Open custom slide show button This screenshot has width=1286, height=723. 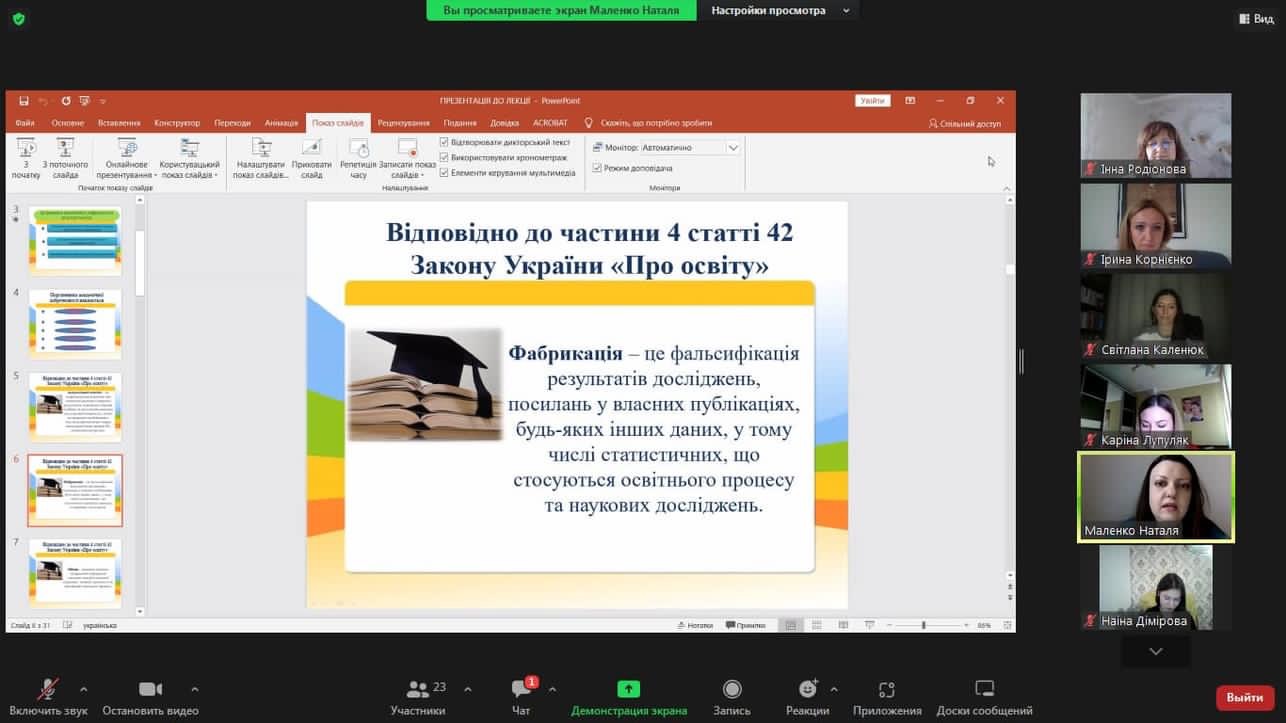189,158
